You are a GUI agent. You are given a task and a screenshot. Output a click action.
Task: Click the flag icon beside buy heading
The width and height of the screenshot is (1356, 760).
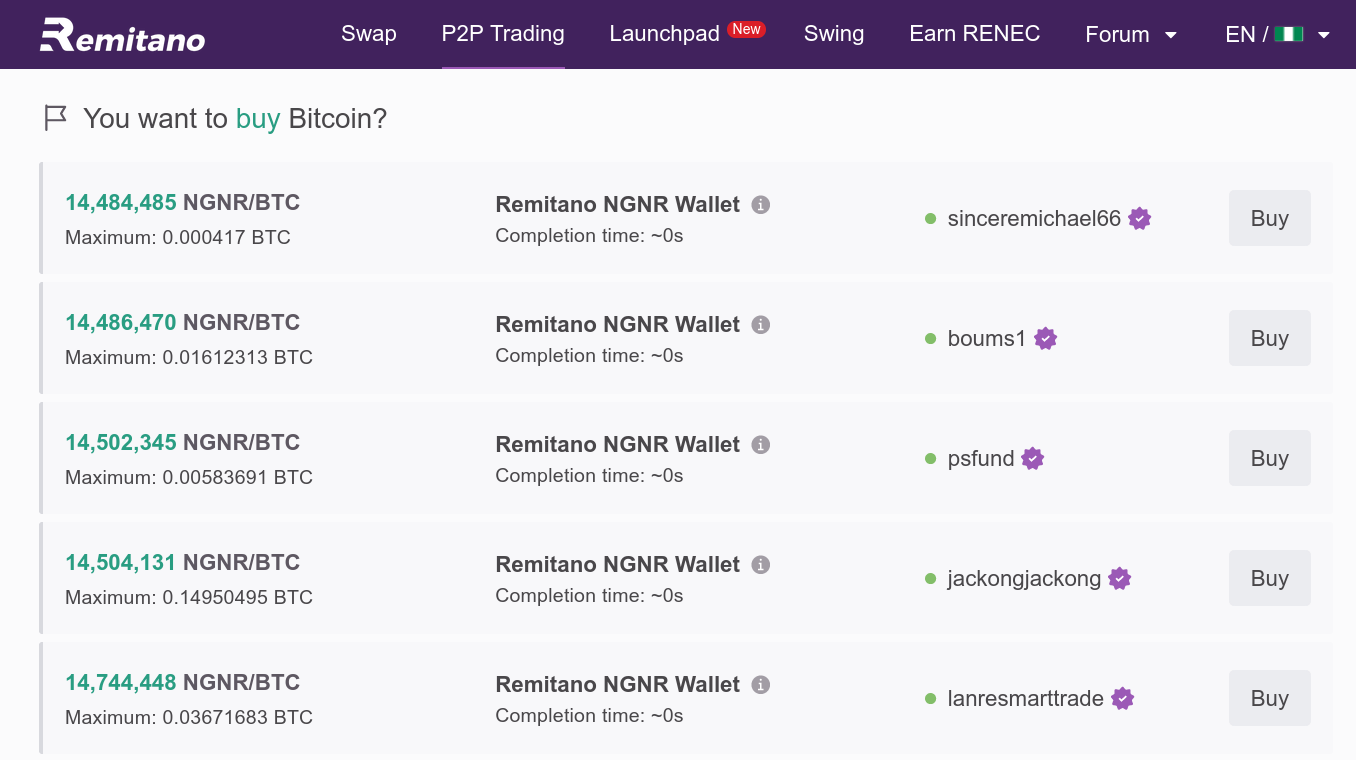pyautogui.click(x=56, y=118)
